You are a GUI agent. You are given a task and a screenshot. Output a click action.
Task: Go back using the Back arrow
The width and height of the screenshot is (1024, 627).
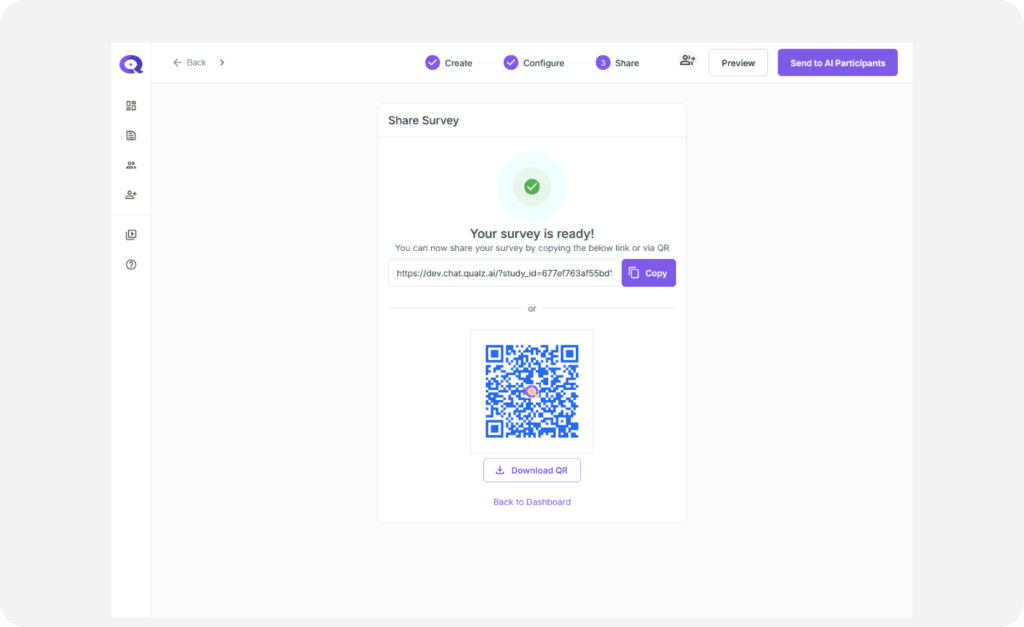tap(189, 62)
